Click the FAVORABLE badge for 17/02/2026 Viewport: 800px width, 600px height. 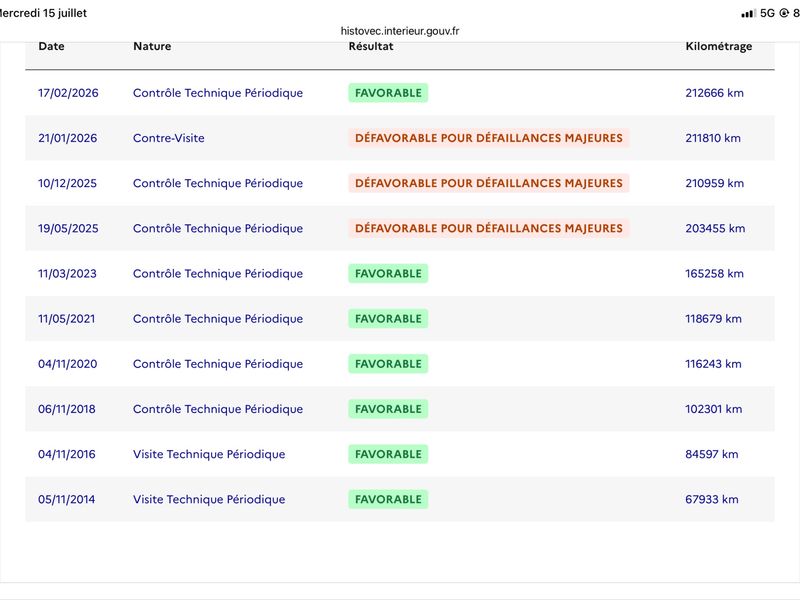pyautogui.click(x=388, y=93)
